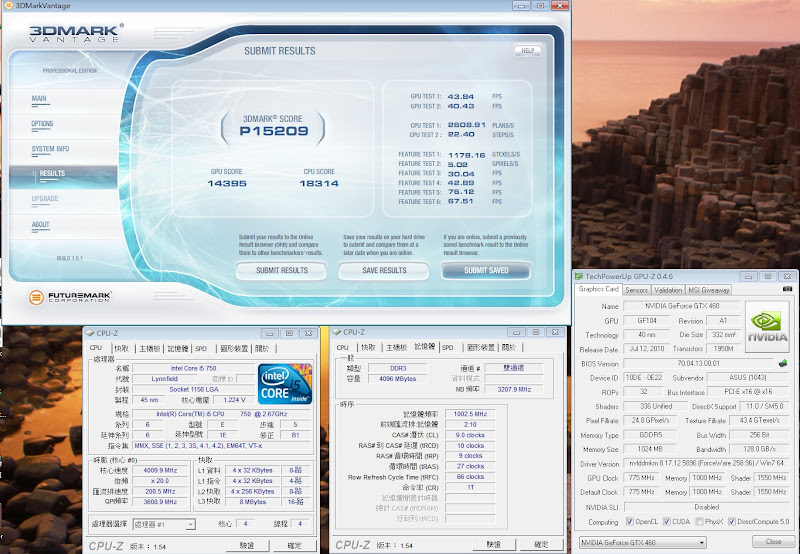Click the NVIDIA logo in GPU-Z
Viewport: 800px width, 554px height.
tap(767, 326)
